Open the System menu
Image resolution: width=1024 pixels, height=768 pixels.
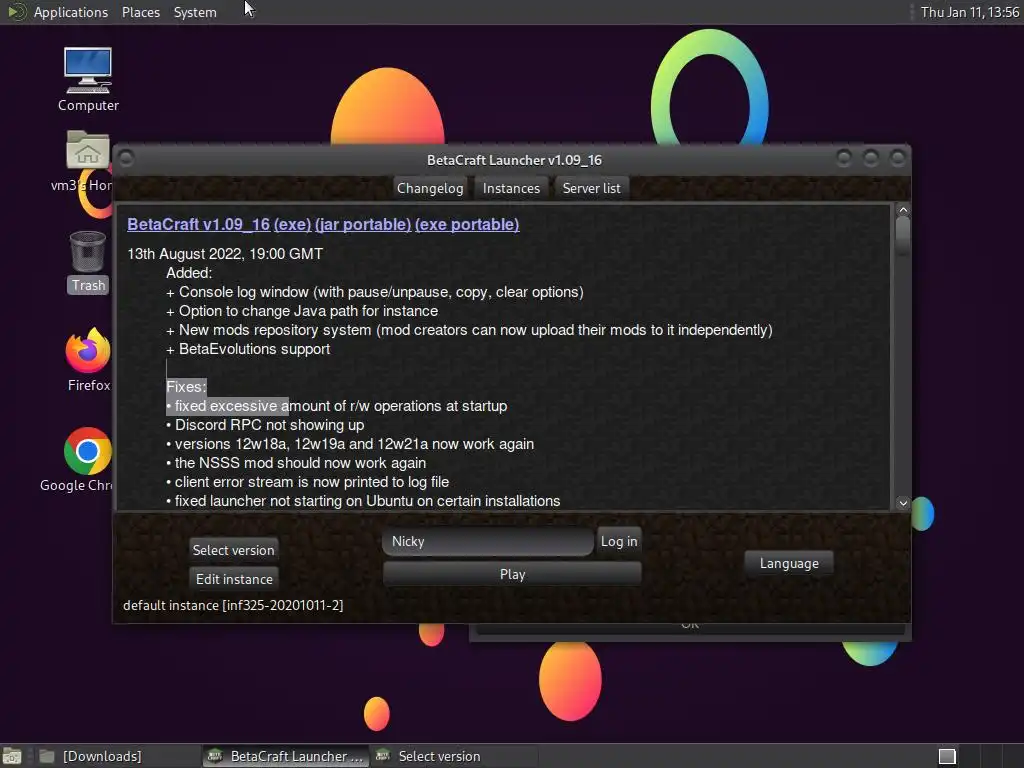[195, 12]
